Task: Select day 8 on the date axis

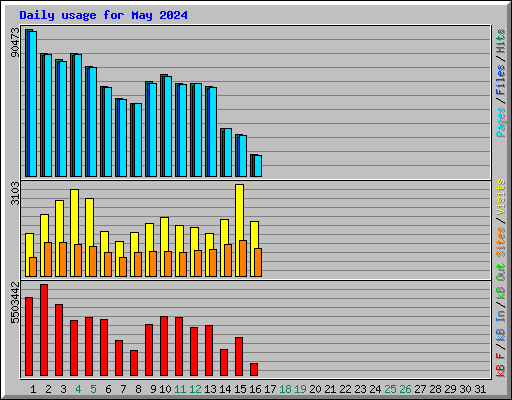Action: coord(138,389)
